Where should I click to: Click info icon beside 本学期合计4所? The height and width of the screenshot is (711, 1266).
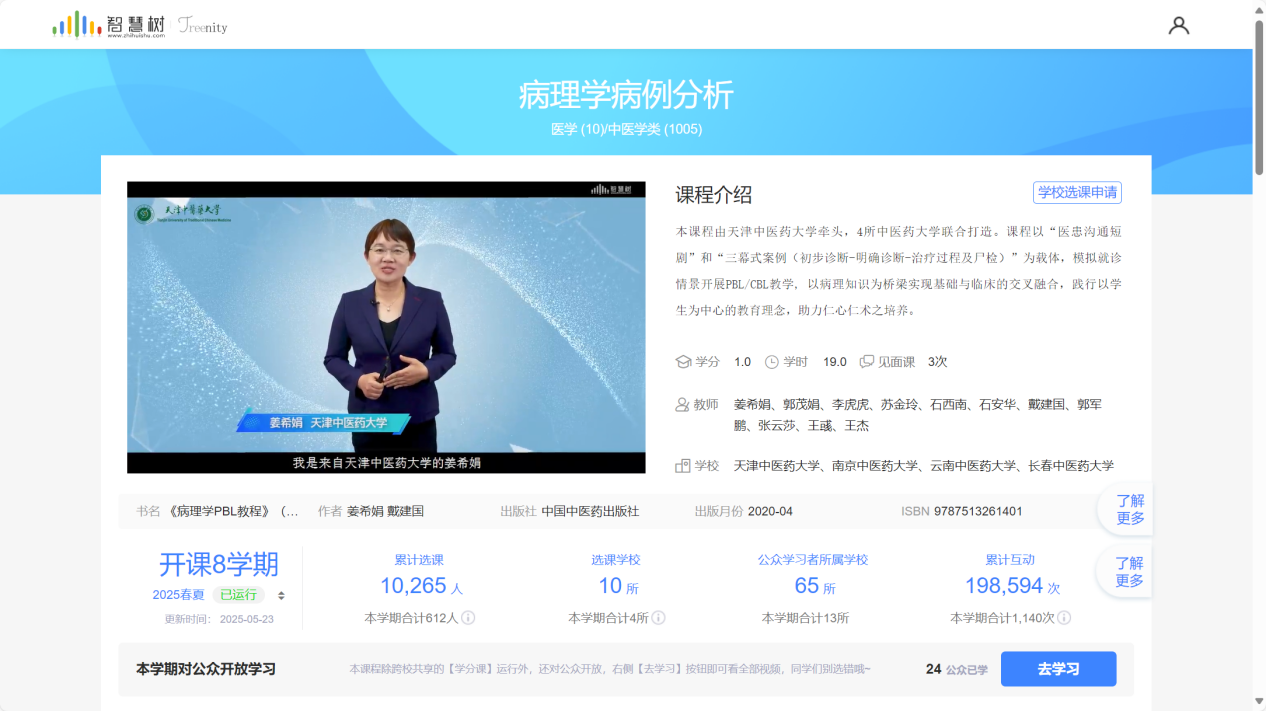click(658, 618)
